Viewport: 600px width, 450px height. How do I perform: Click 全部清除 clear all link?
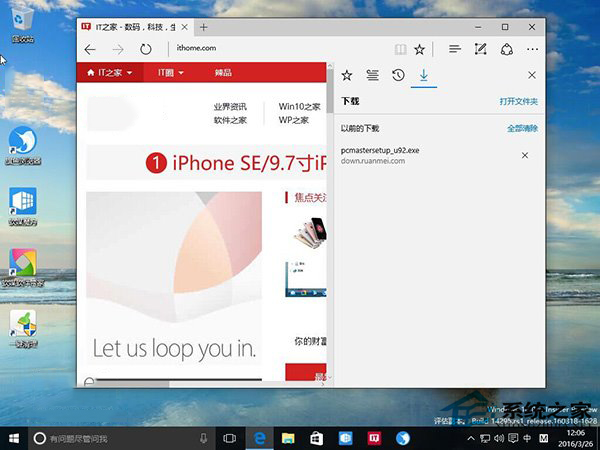(522, 128)
